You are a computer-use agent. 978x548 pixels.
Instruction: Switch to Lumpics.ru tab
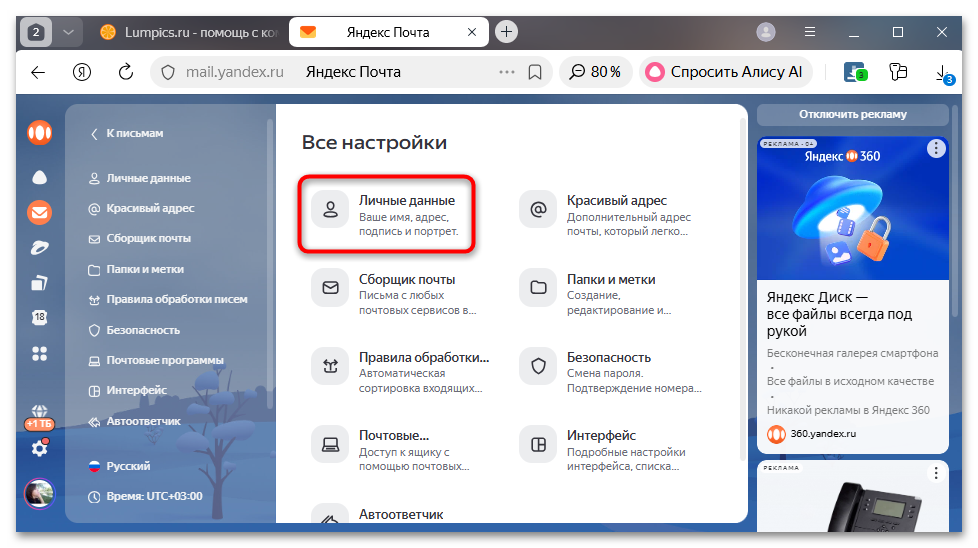[x=188, y=32]
